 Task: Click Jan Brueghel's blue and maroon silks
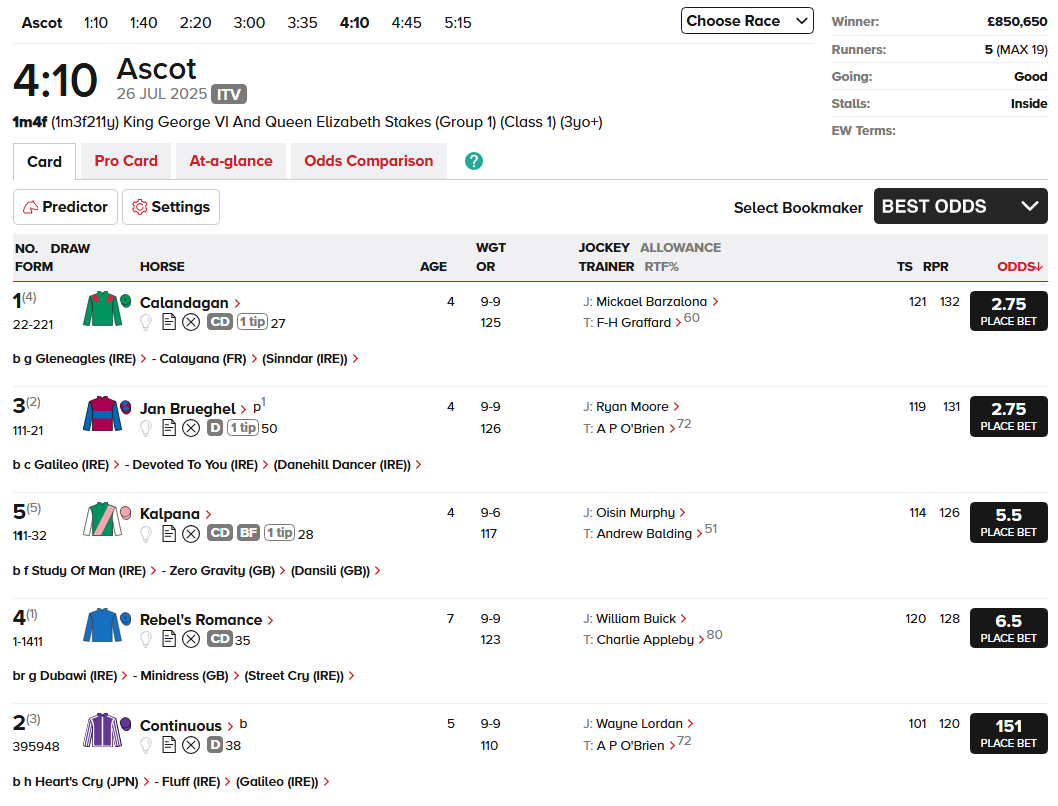[x=103, y=414]
